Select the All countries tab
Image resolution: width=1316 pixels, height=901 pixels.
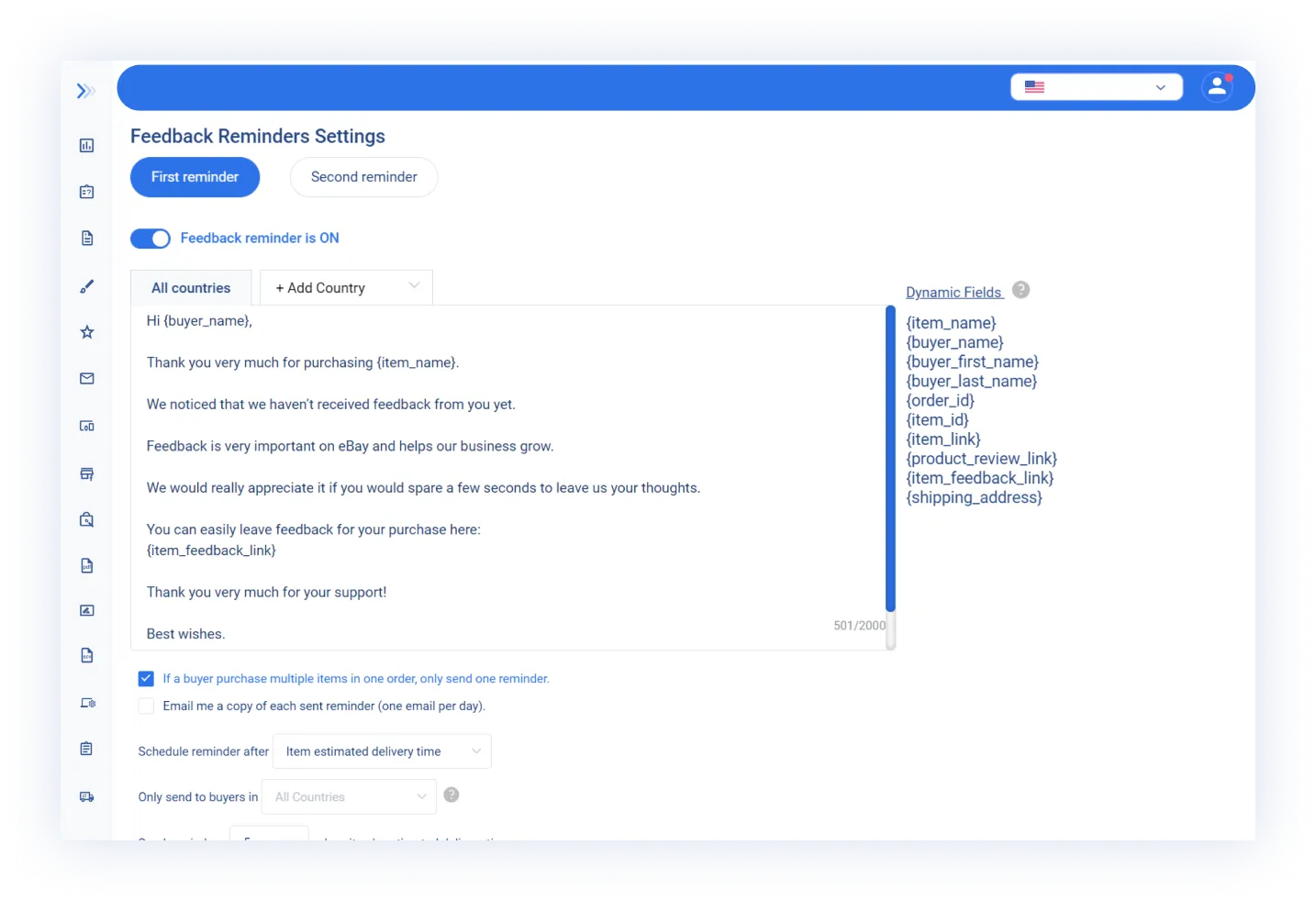(x=191, y=288)
